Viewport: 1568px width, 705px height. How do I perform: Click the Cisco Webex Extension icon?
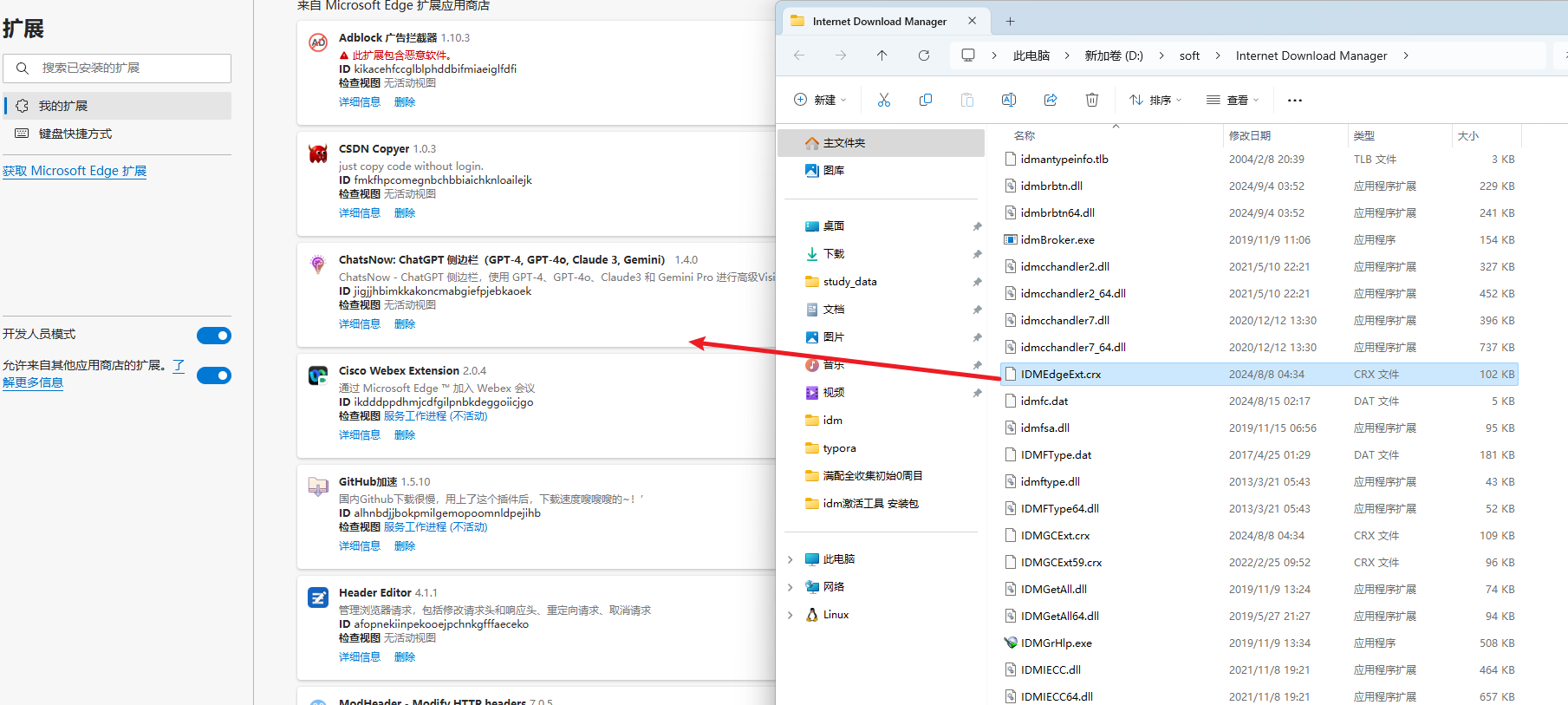point(318,375)
